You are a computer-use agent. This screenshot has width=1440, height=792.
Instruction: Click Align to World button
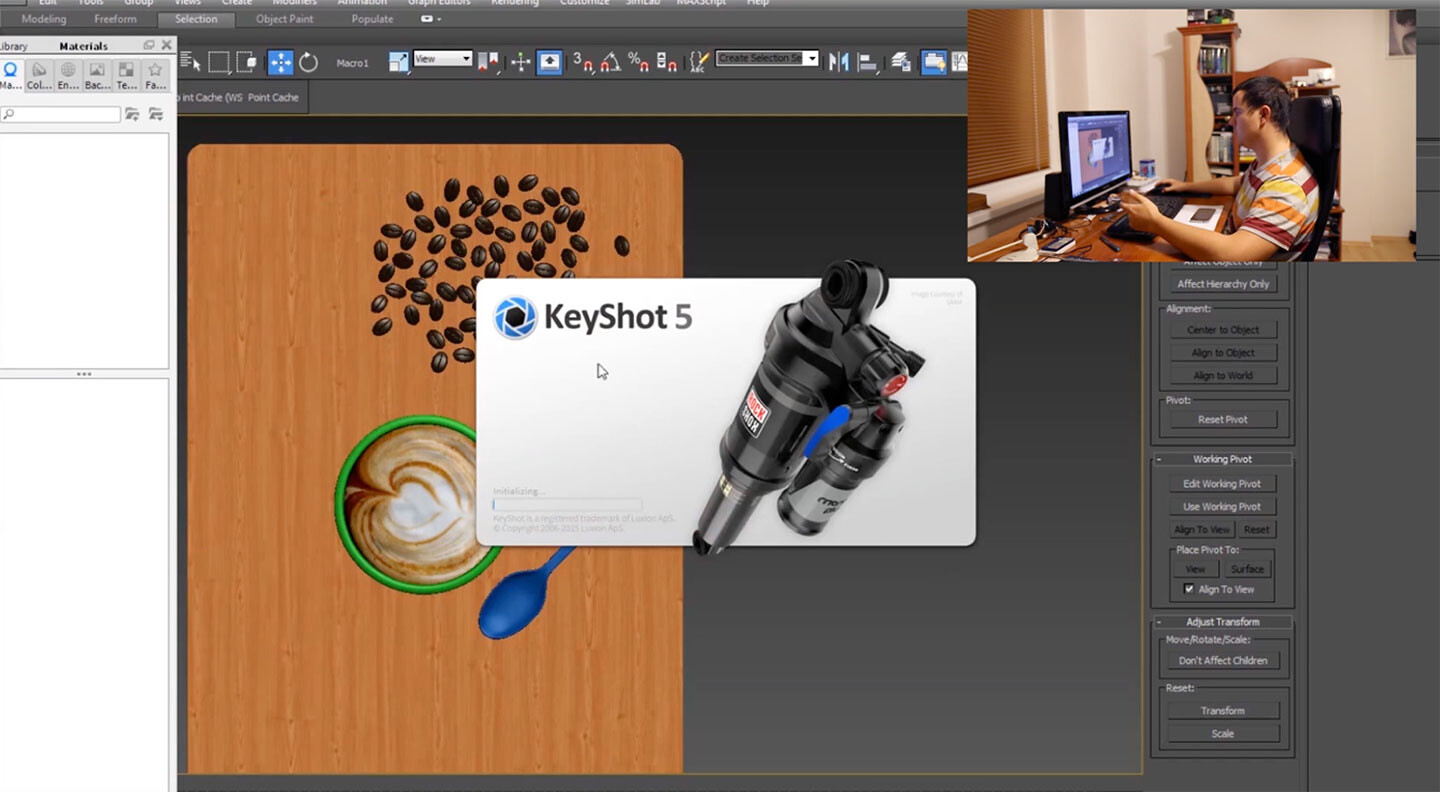tap(1223, 376)
